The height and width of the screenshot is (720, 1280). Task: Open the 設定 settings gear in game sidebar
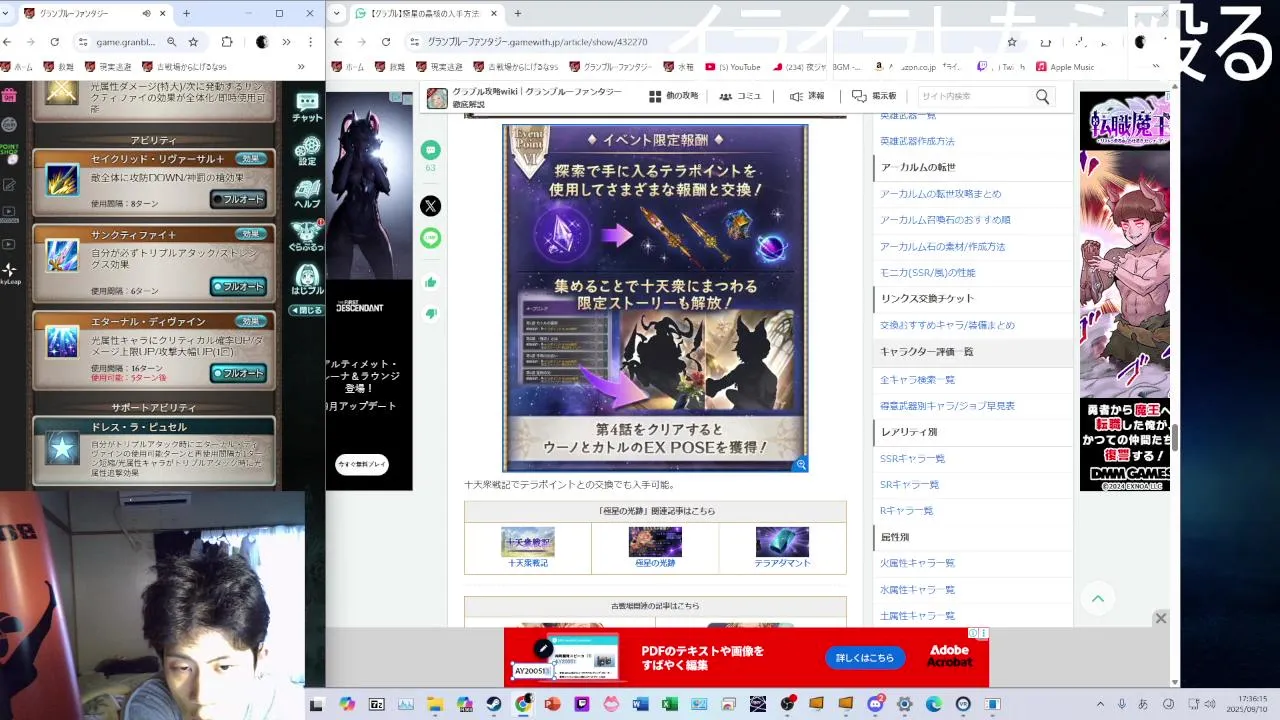308,151
